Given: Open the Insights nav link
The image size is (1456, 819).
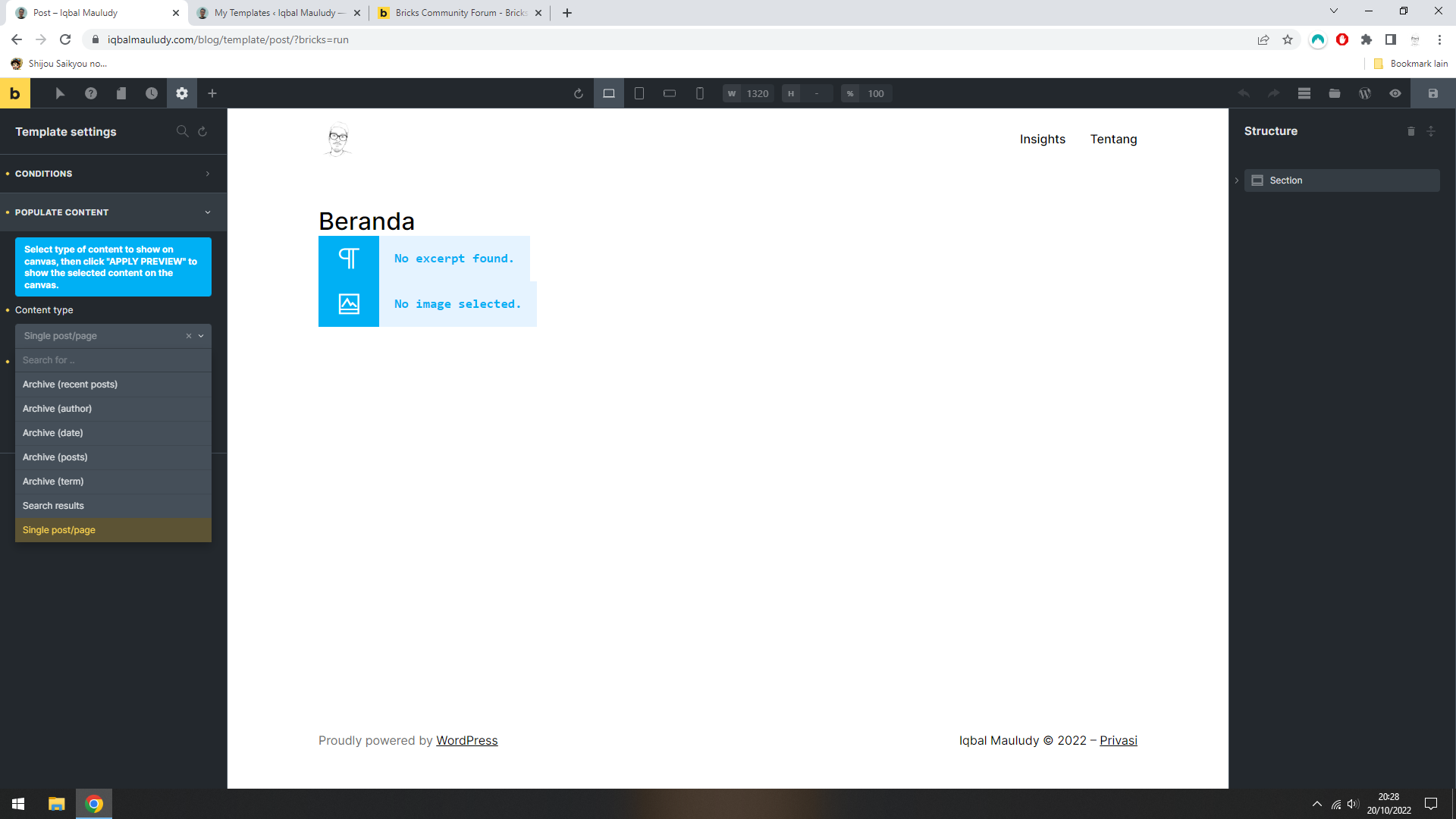Looking at the screenshot, I should [x=1042, y=139].
